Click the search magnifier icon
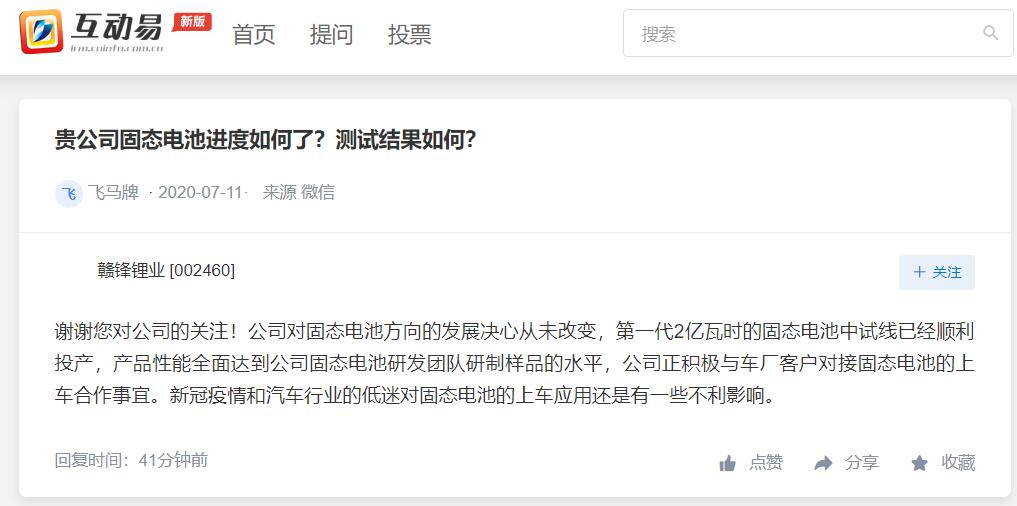 click(x=990, y=33)
